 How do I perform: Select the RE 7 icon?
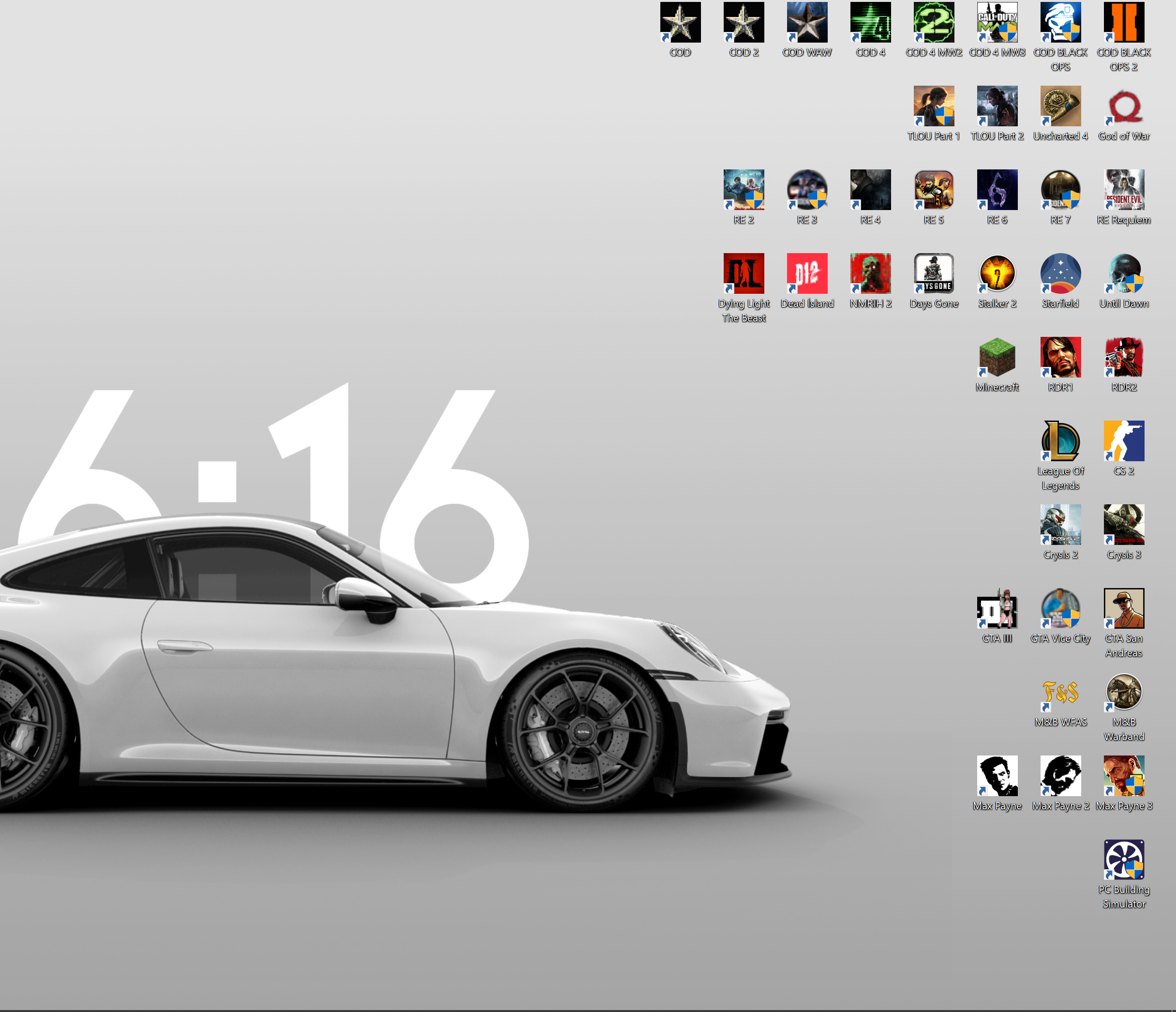[x=1060, y=190]
